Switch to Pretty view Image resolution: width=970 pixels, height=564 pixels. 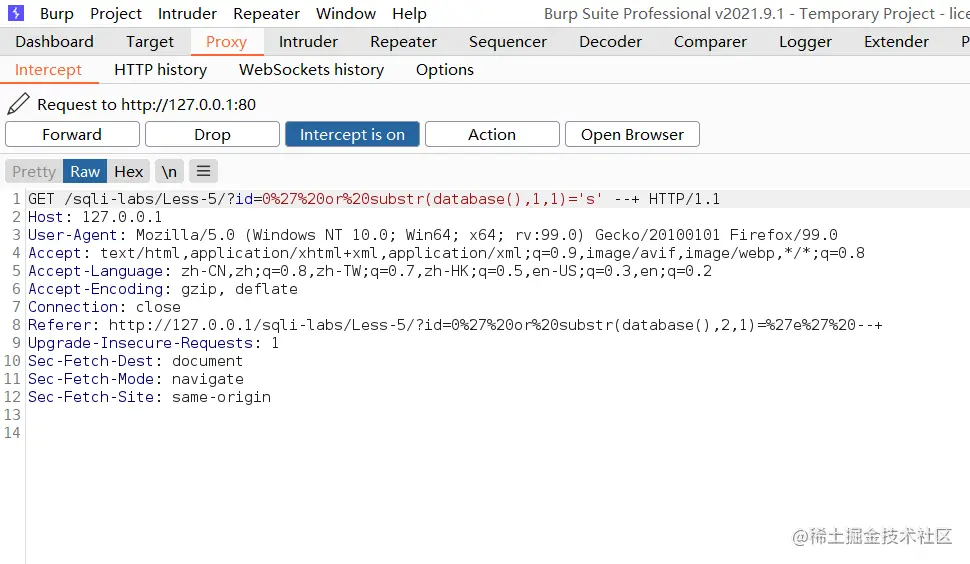point(34,171)
